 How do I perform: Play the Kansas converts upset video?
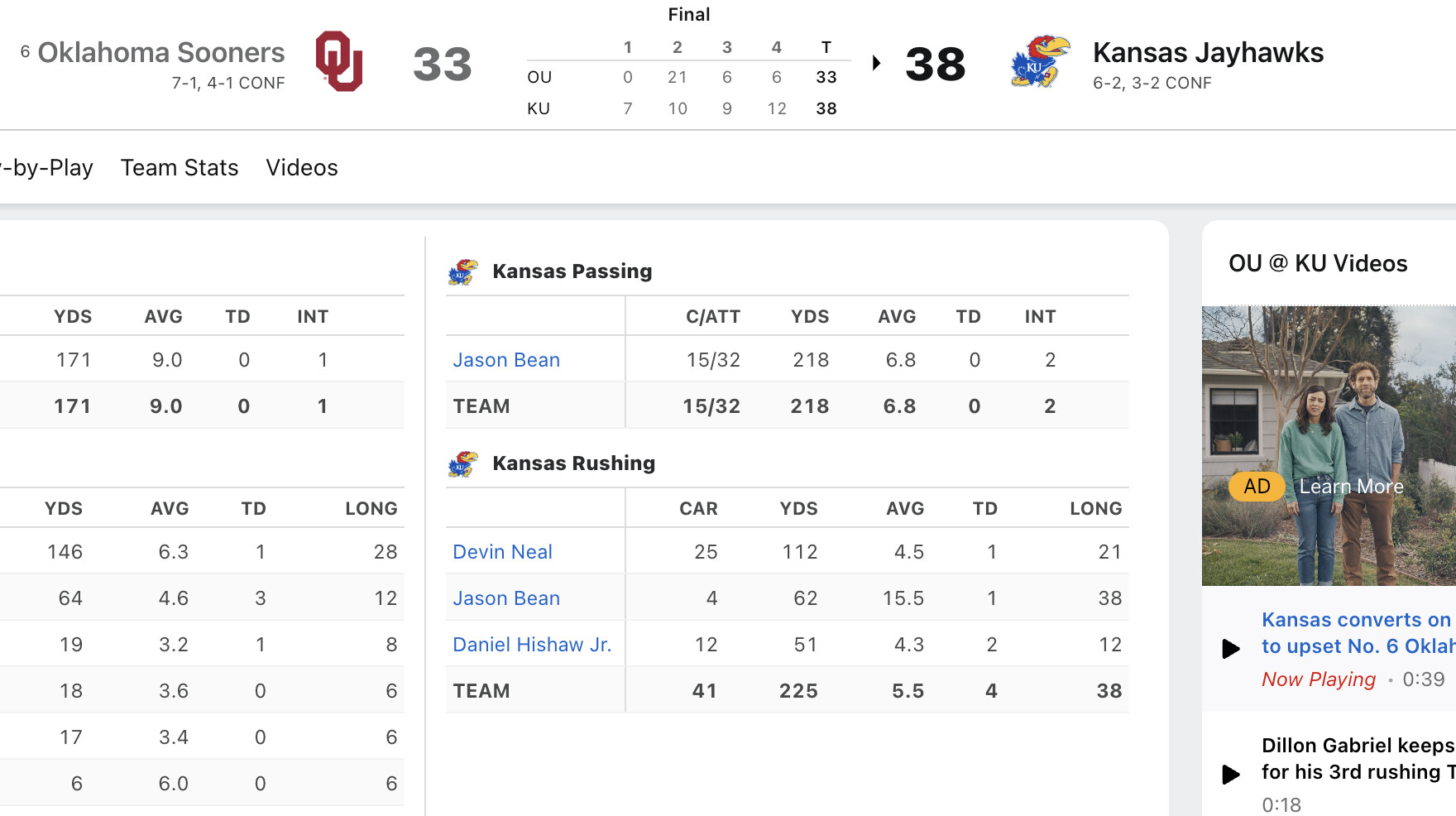click(x=1231, y=648)
